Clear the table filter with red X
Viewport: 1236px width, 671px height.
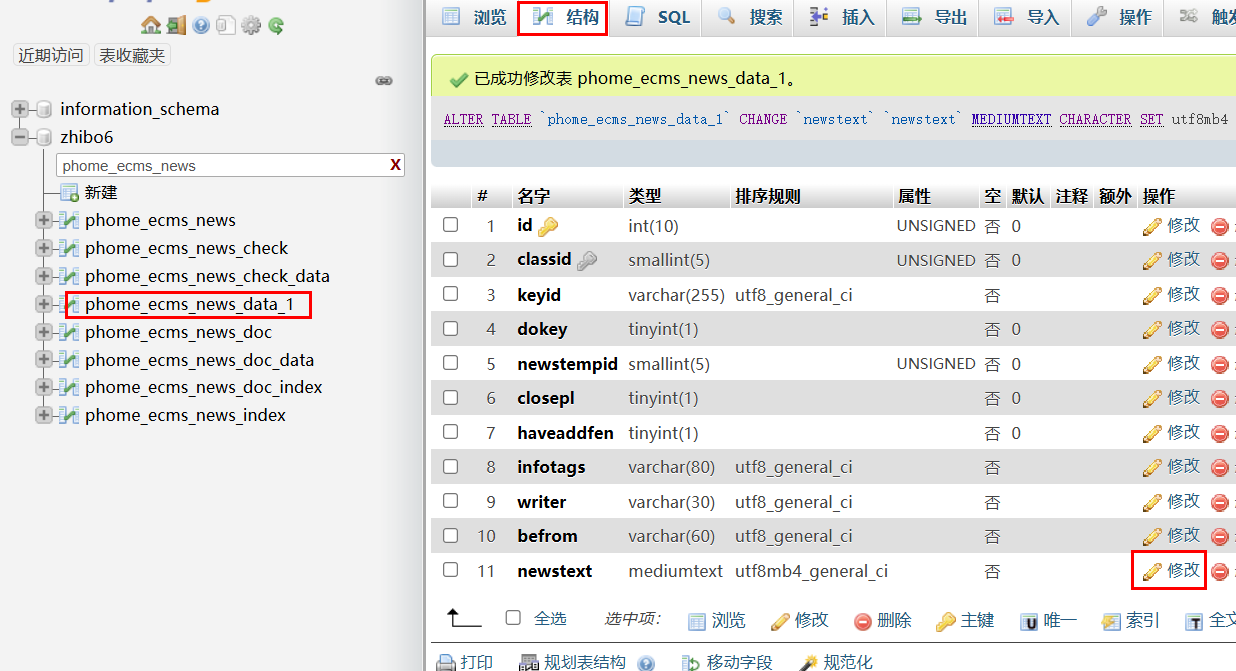[396, 165]
